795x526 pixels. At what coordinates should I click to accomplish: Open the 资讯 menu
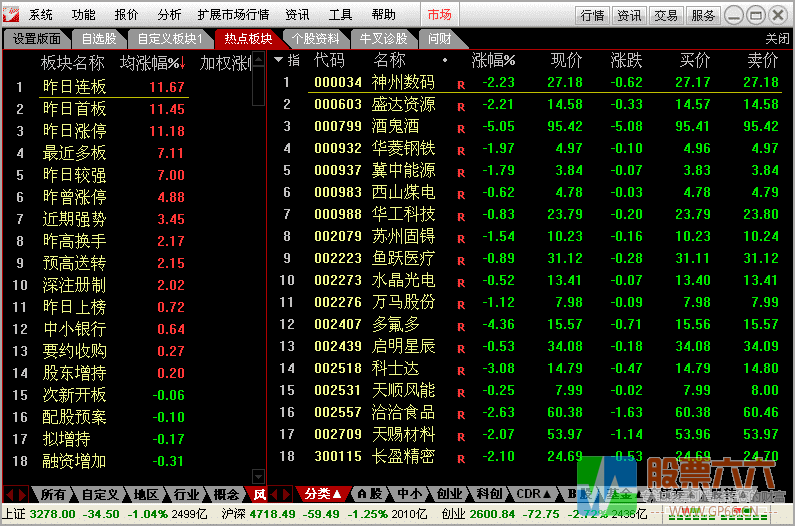click(297, 15)
